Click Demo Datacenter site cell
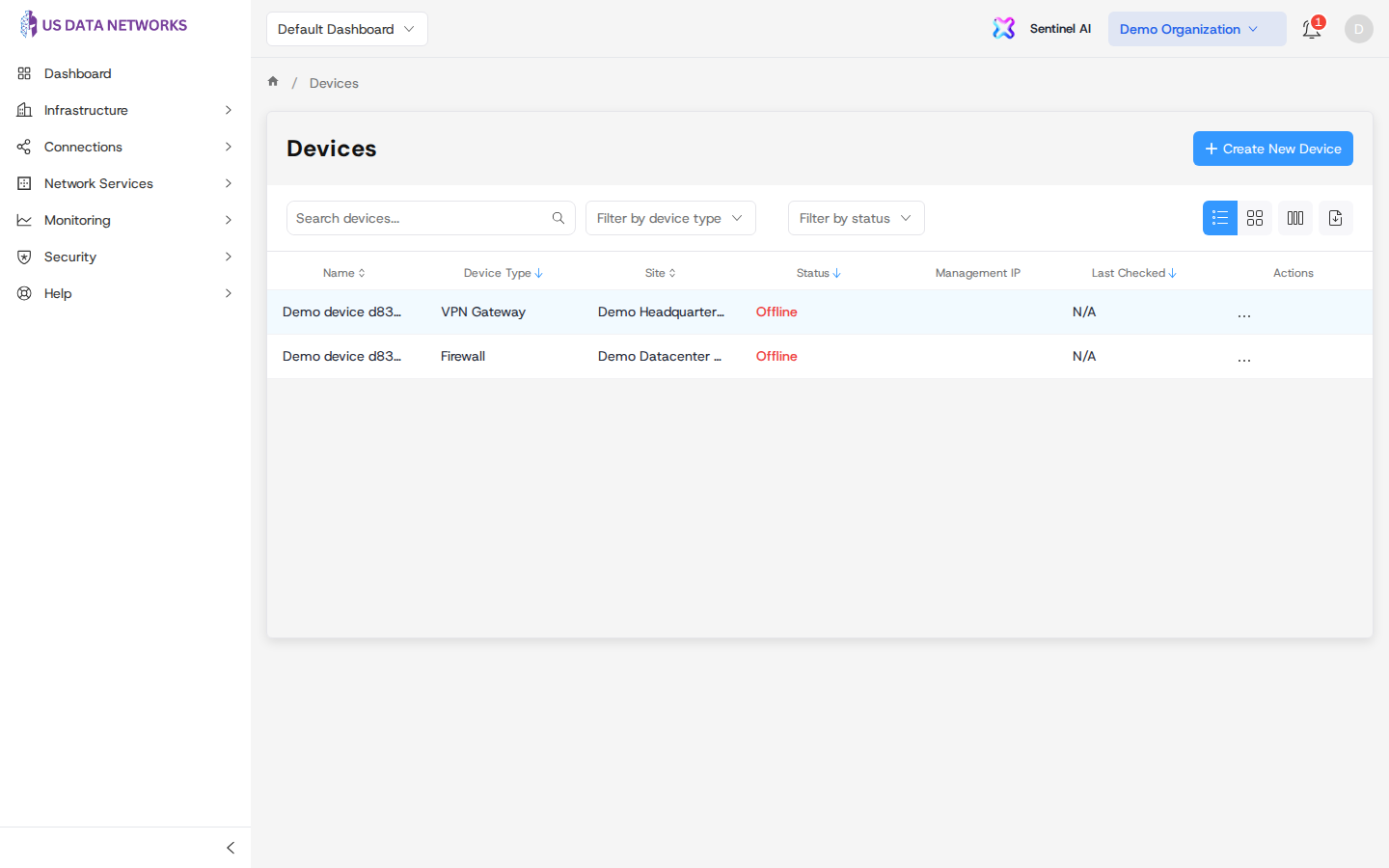The image size is (1389, 868). 660,356
